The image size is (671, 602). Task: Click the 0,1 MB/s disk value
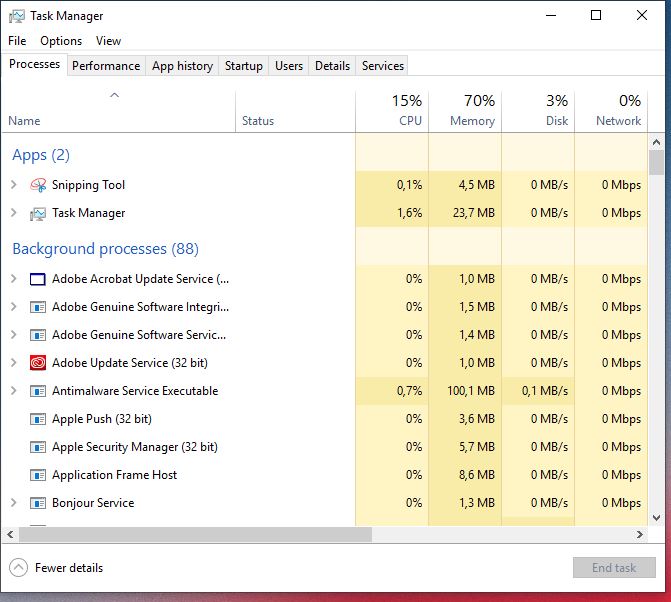click(545, 391)
